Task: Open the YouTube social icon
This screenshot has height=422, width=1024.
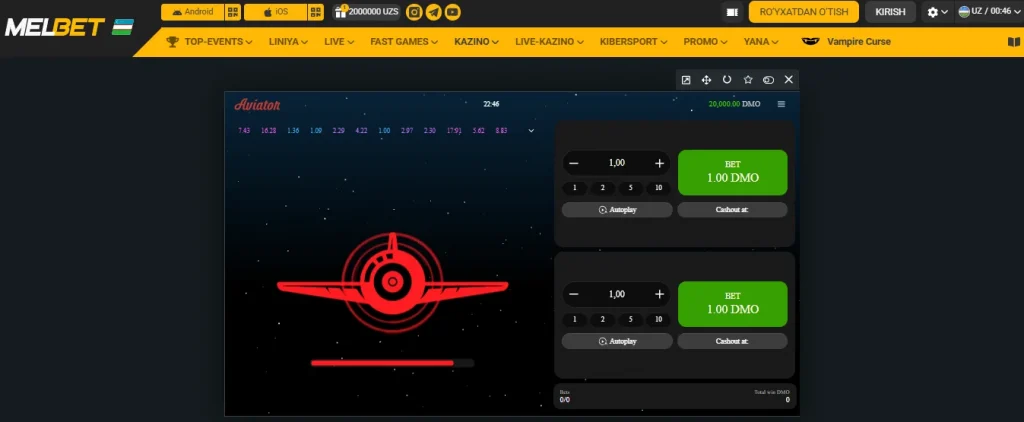Action: click(453, 12)
